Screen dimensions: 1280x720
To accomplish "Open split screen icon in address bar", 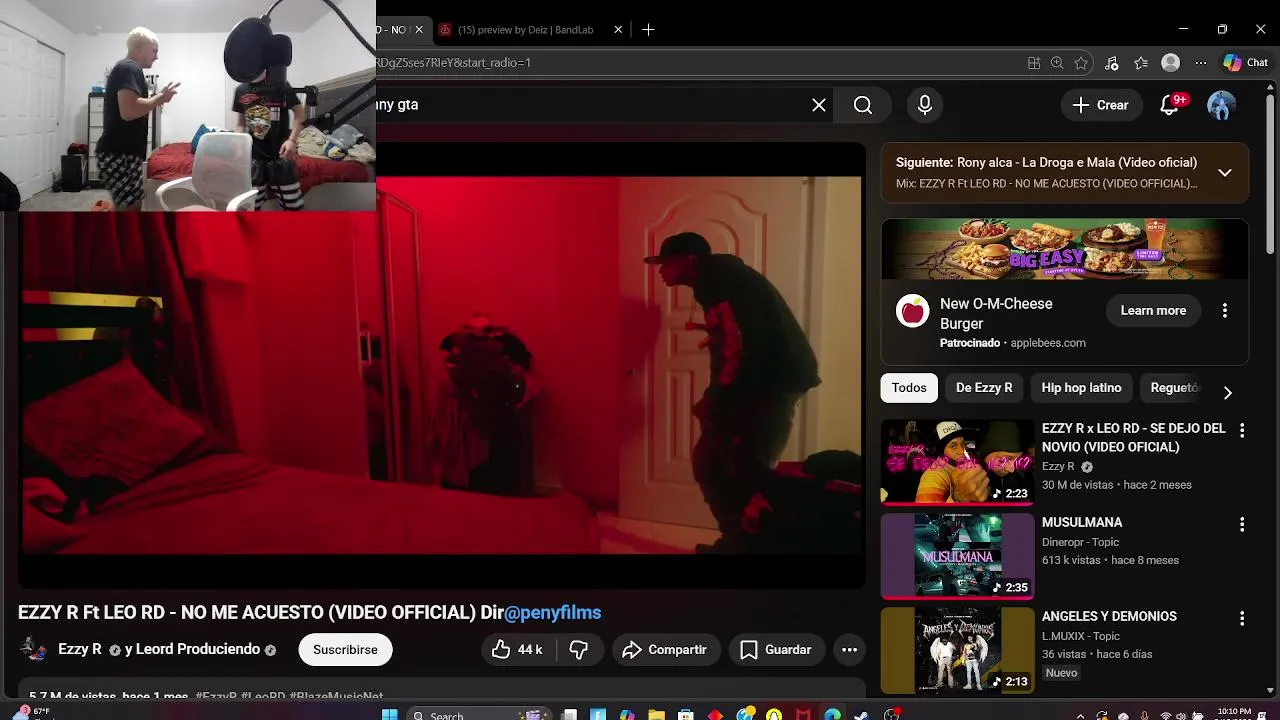I will [1034, 63].
